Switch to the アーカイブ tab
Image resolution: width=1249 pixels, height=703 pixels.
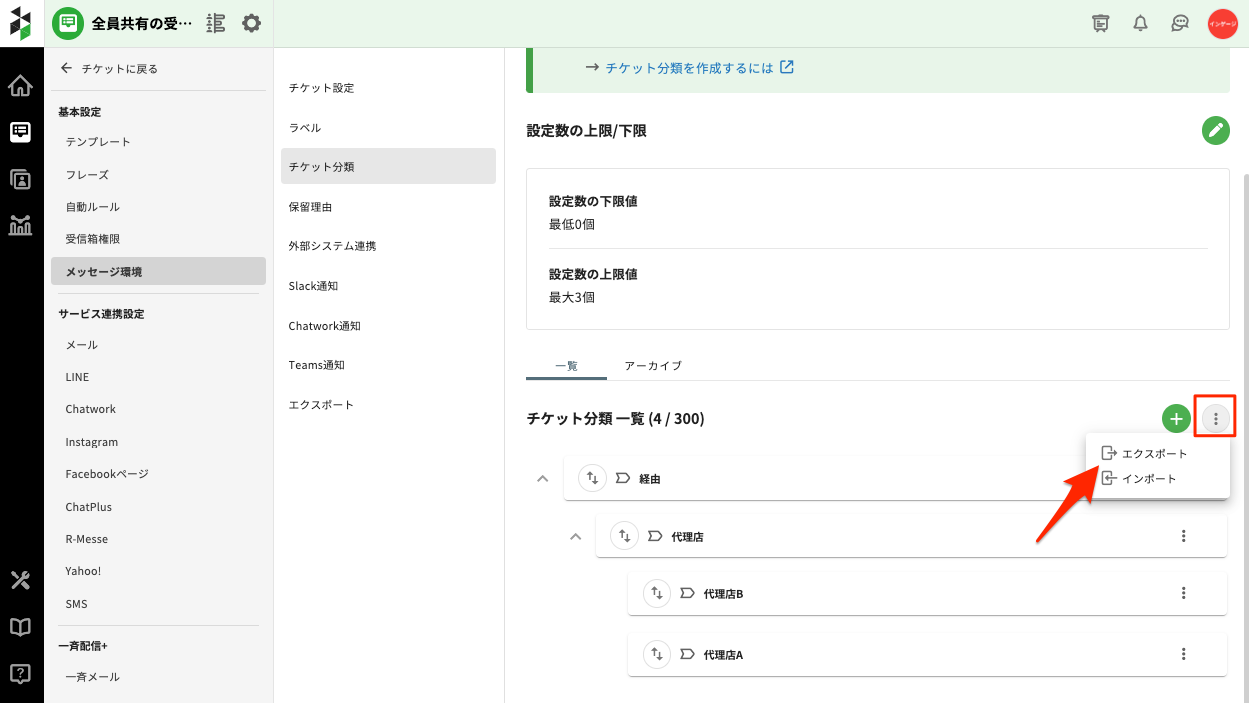pyautogui.click(x=652, y=366)
